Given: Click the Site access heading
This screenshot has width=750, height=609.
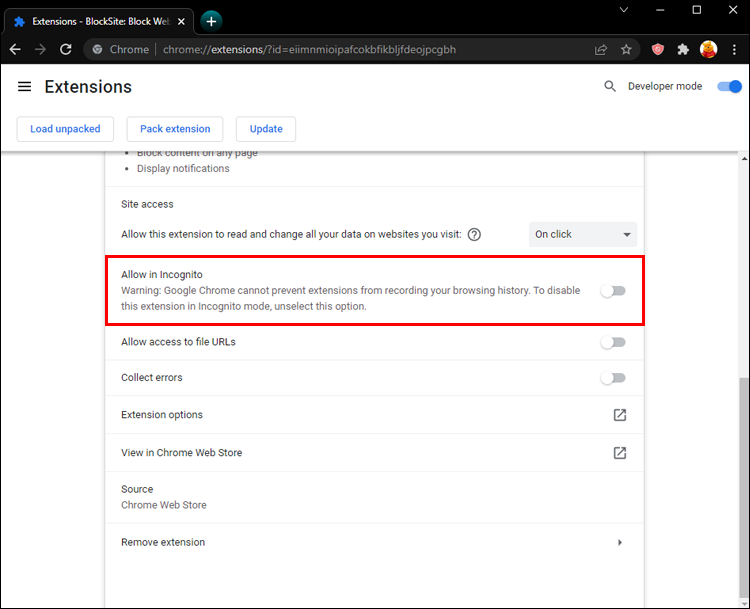Looking at the screenshot, I should [x=147, y=204].
